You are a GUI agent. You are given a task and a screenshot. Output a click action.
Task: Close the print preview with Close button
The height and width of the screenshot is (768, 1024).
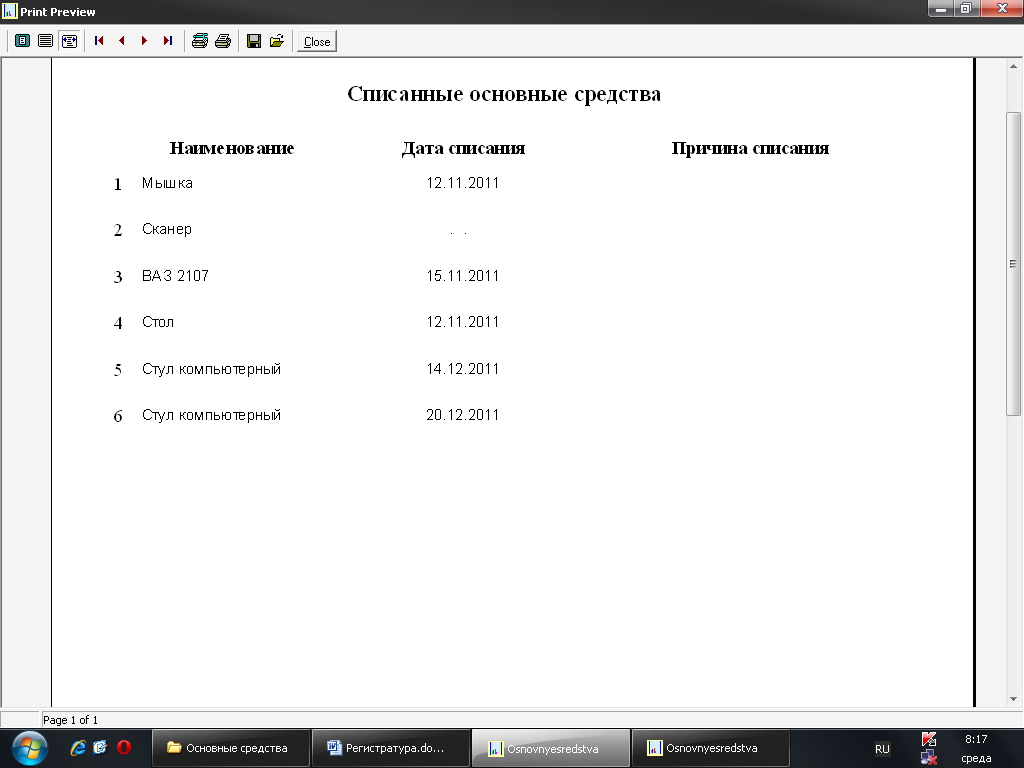click(317, 41)
